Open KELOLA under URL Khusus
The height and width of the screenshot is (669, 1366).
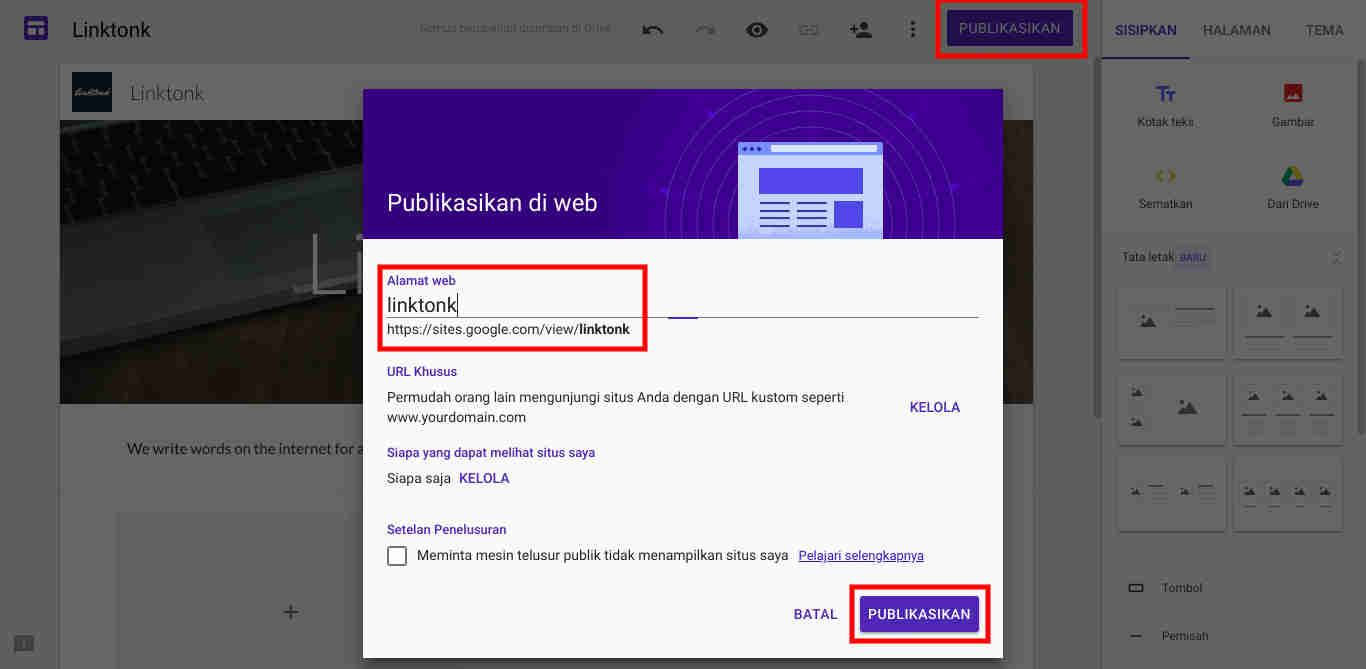[934, 407]
